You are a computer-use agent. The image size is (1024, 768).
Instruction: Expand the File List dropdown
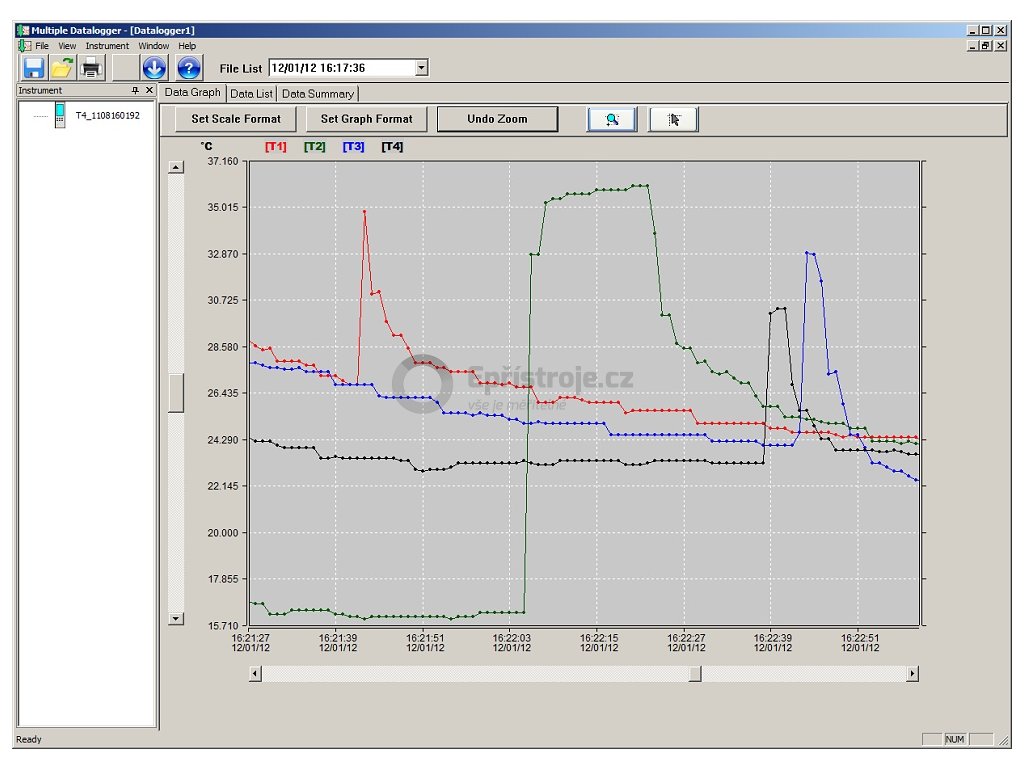pyautogui.click(x=421, y=68)
